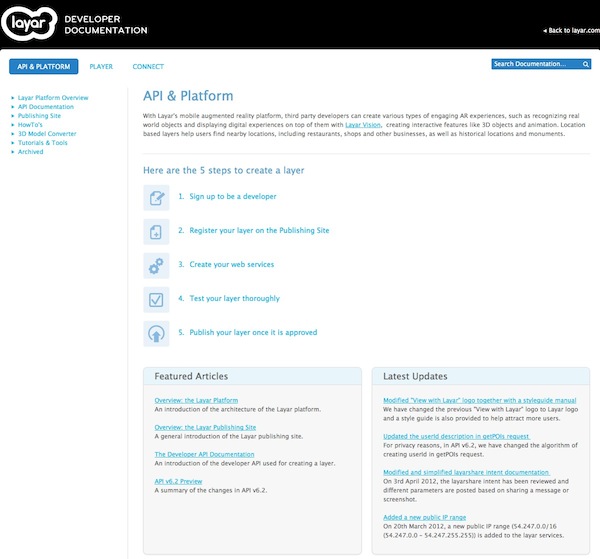Screen dimensions: 600x559
Task: Open Modified and simplified layarshare intent update
Action: [466, 472]
